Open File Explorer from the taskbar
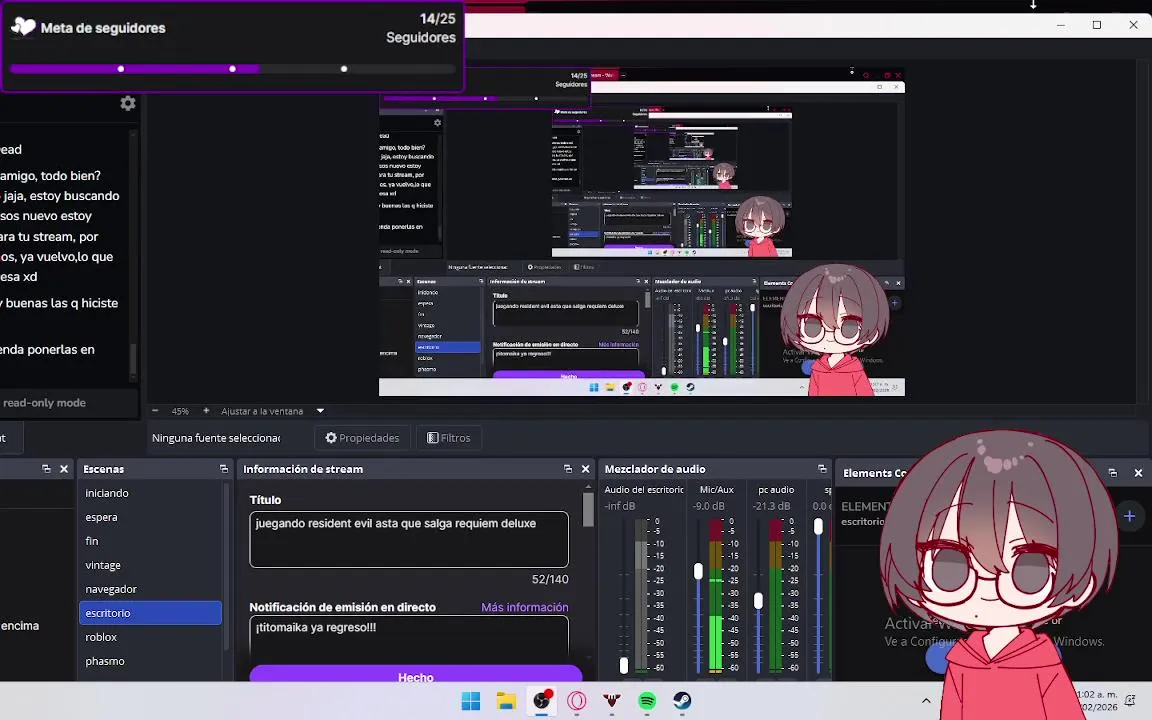 [x=506, y=701]
